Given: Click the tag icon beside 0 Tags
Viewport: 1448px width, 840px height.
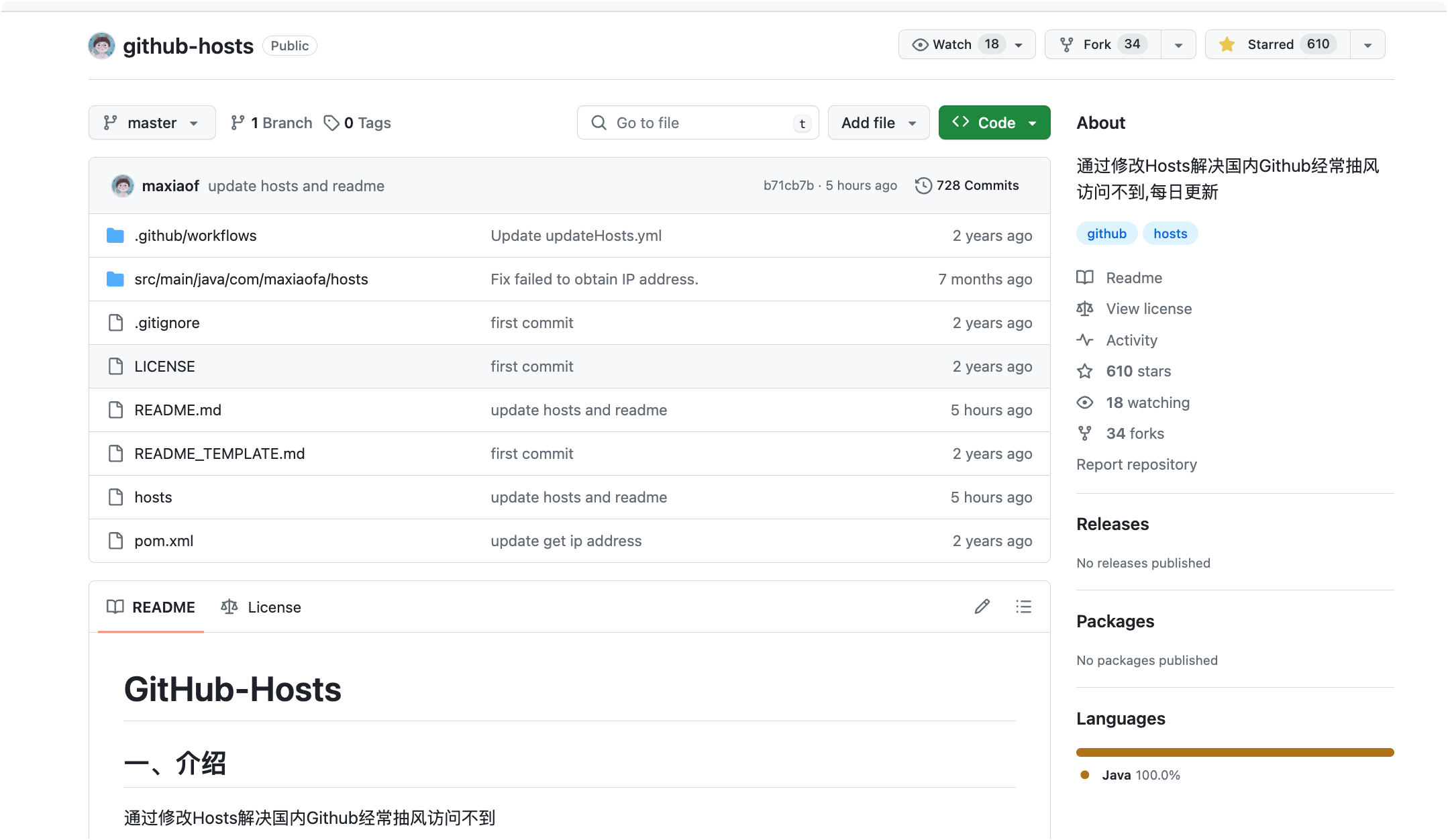Looking at the screenshot, I should (331, 123).
